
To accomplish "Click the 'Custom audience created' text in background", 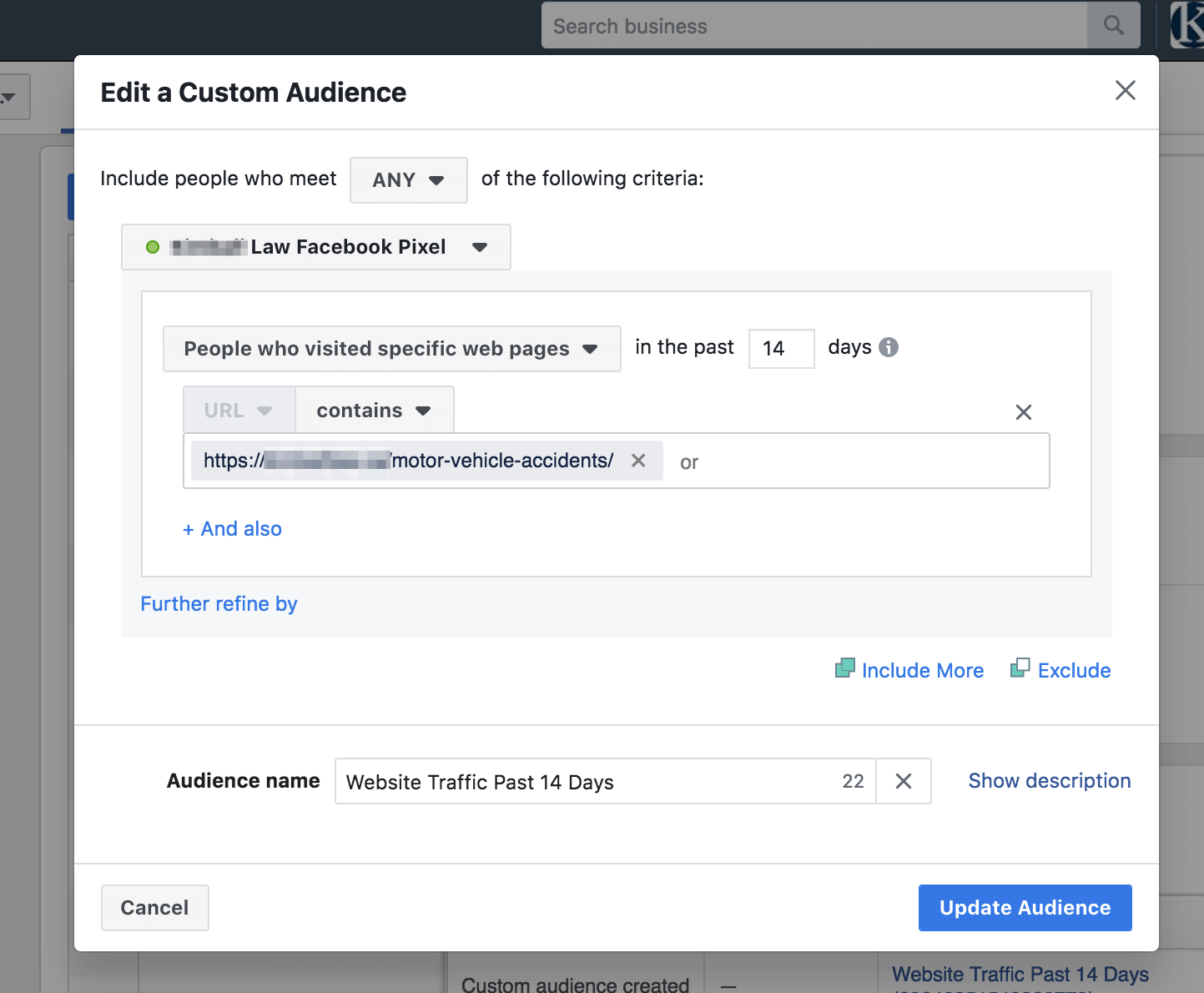I will pyautogui.click(x=575, y=985).
